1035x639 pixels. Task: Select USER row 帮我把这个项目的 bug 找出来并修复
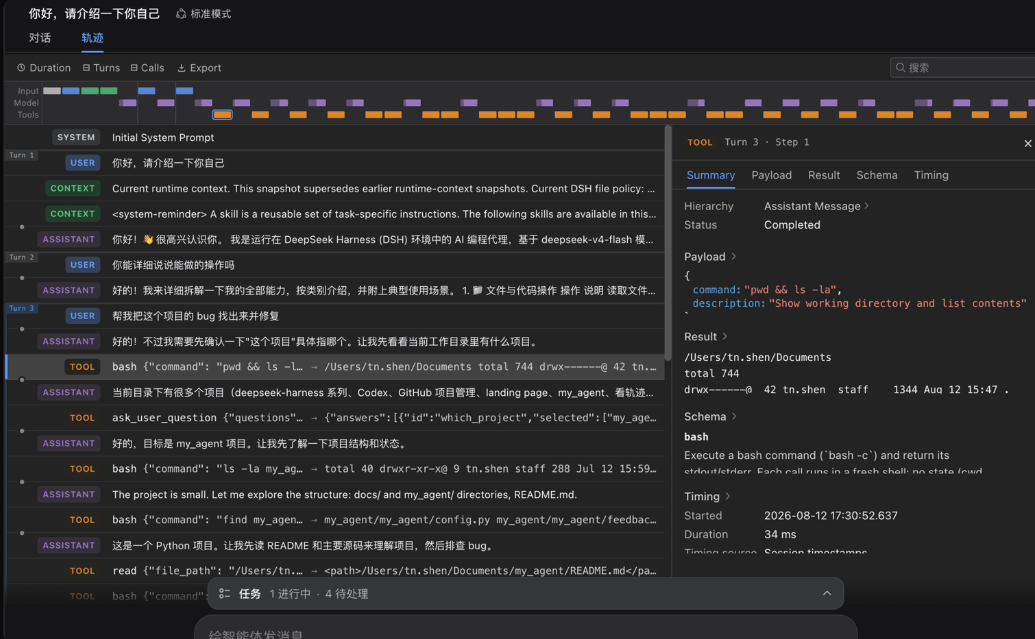(335, 316)
